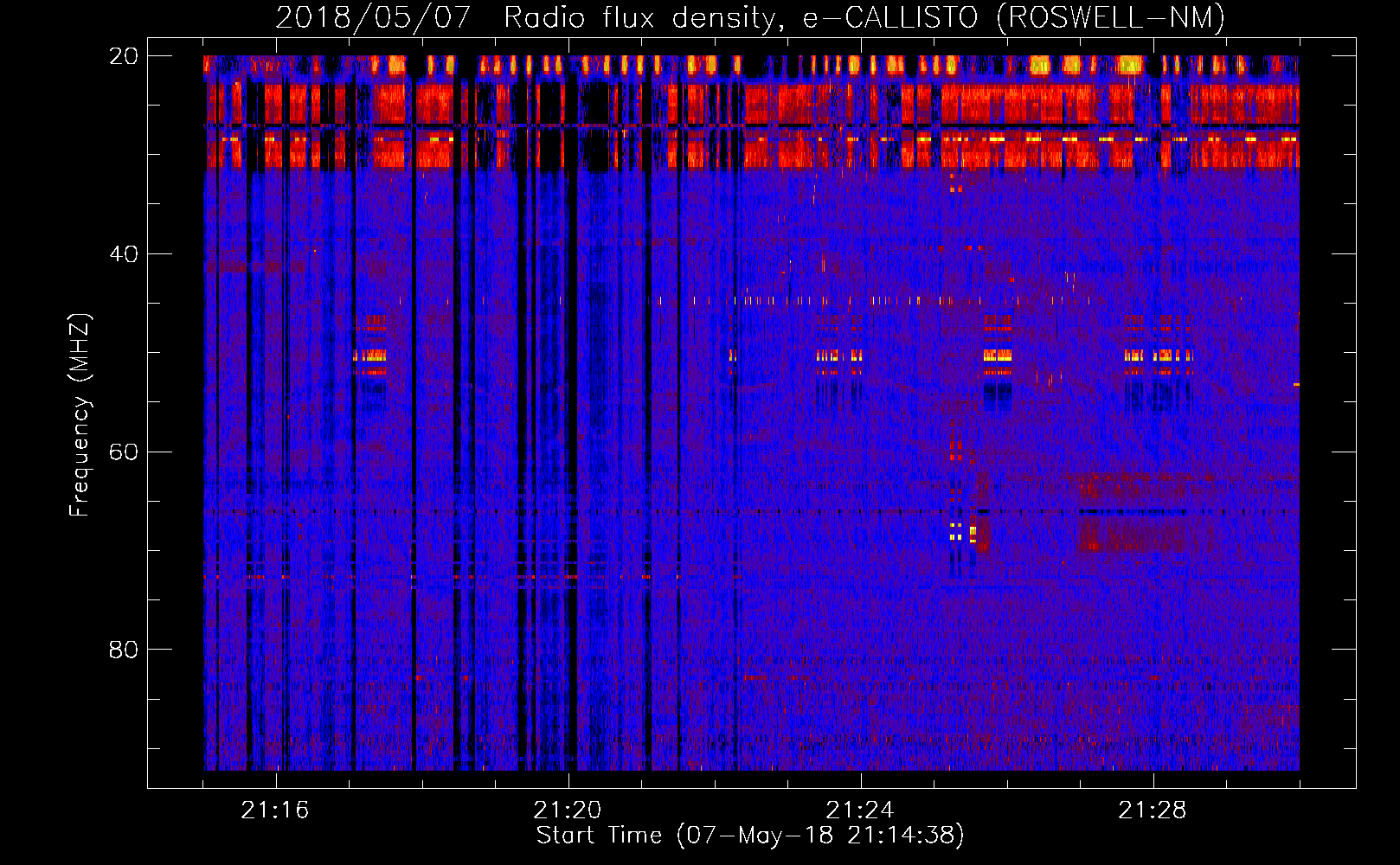
Task: Click the time tick label "21:16"
Action: (x=275, y=811)
